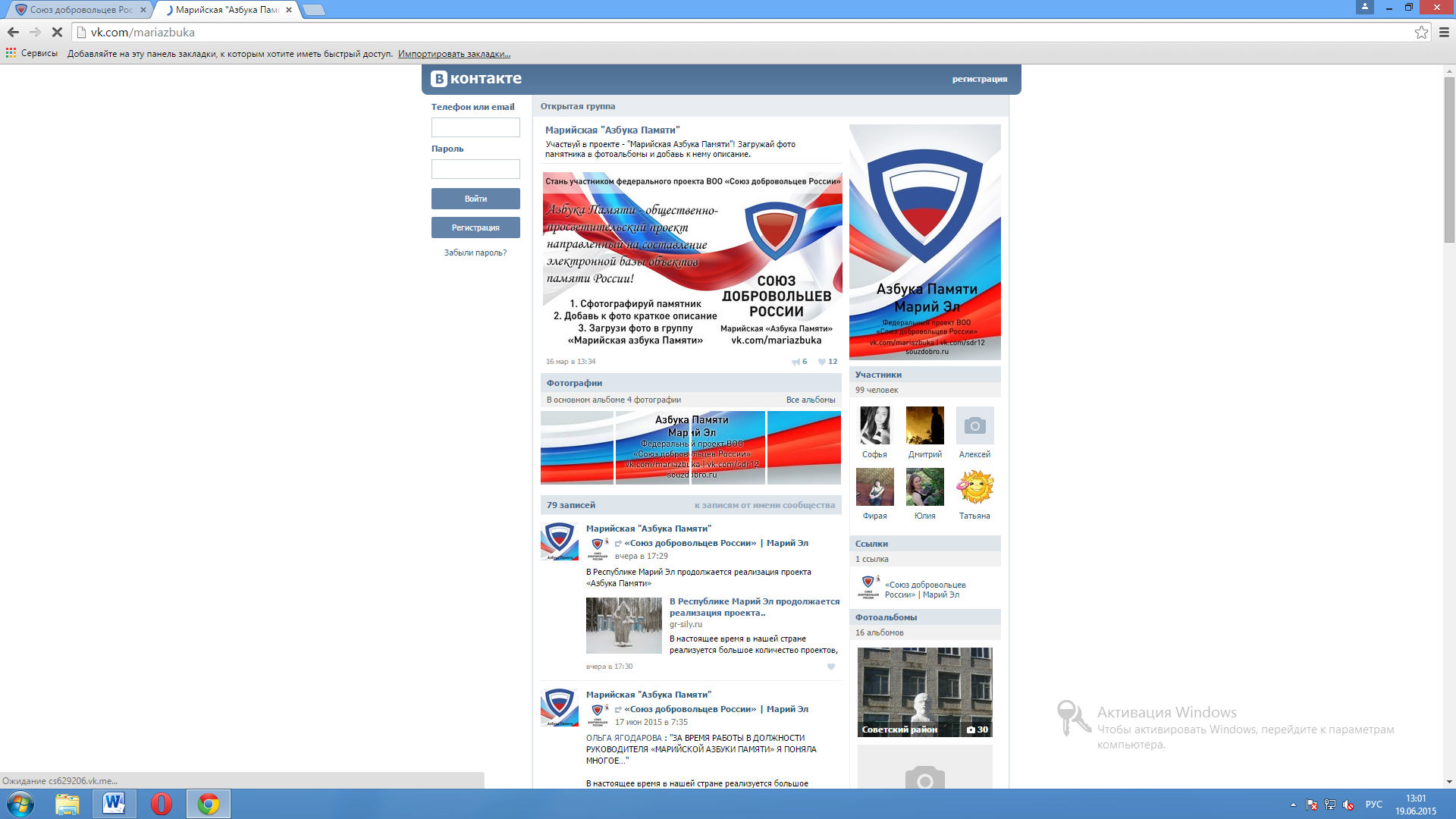Open first post author avatar
The image size is (1456, 819).
tap(560, 541)
